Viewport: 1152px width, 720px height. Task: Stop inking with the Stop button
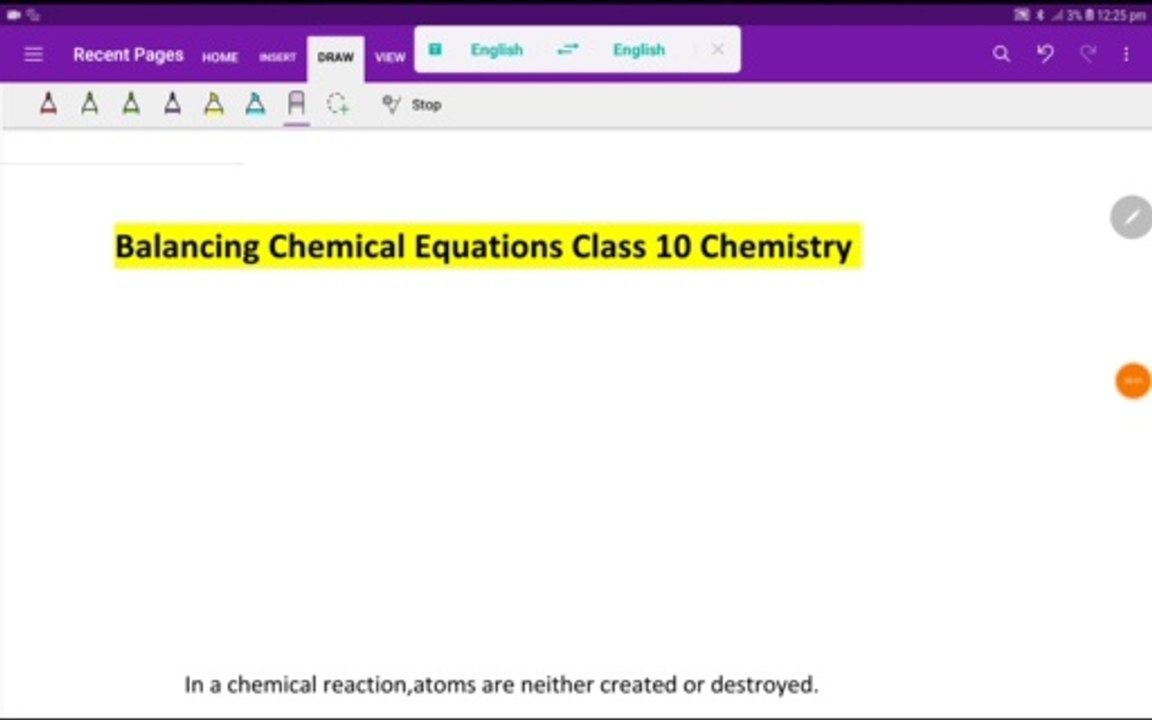[412, 104]
